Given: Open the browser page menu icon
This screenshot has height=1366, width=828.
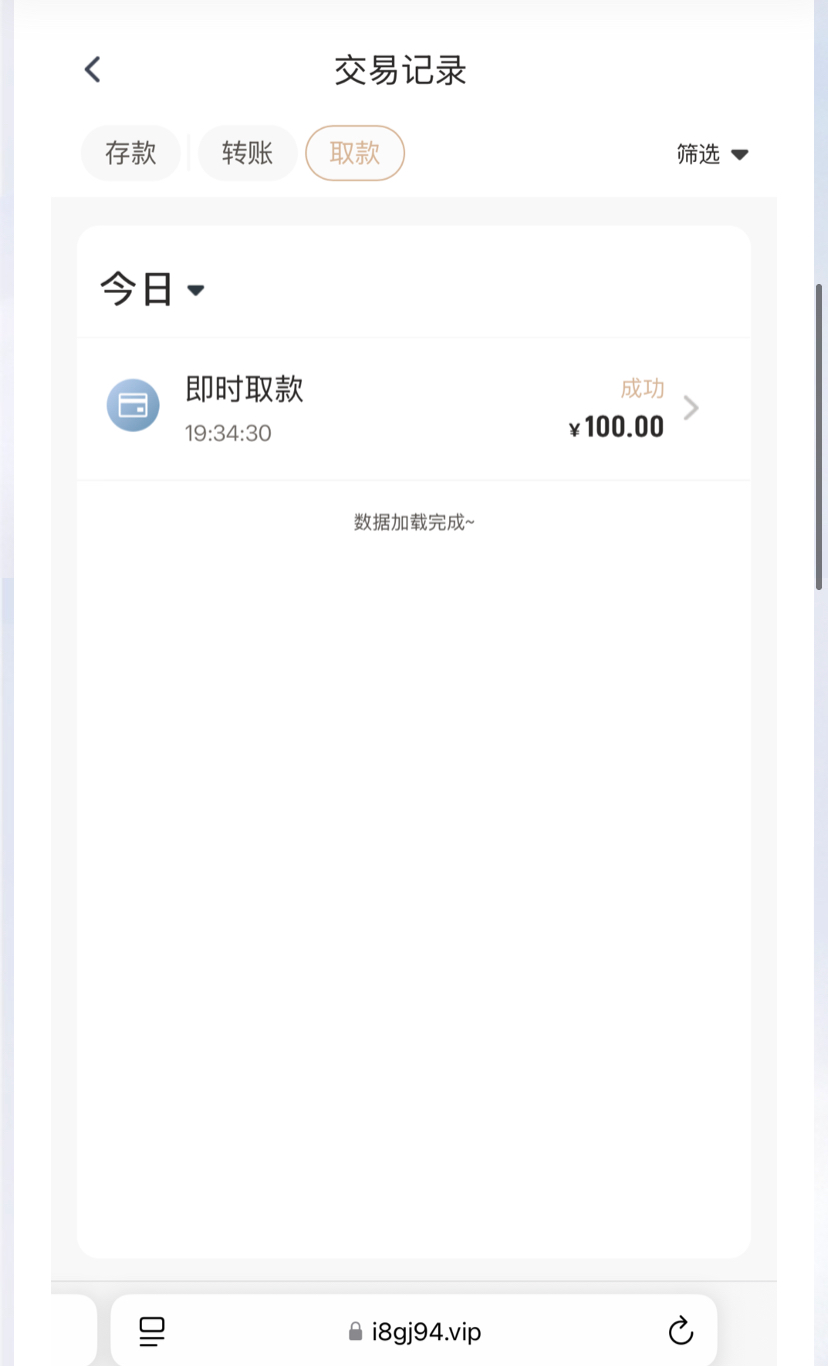Looking at the screenshot, I should coord(152,1331).
